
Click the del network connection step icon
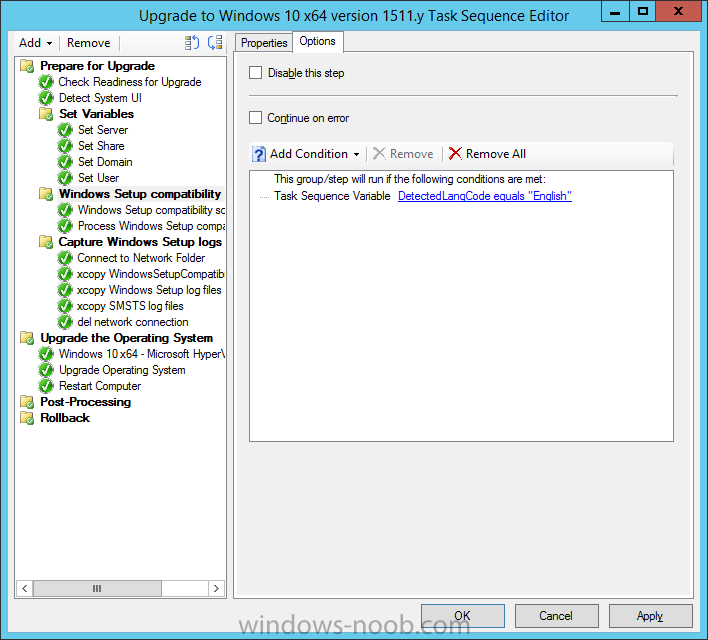[65, 322]
